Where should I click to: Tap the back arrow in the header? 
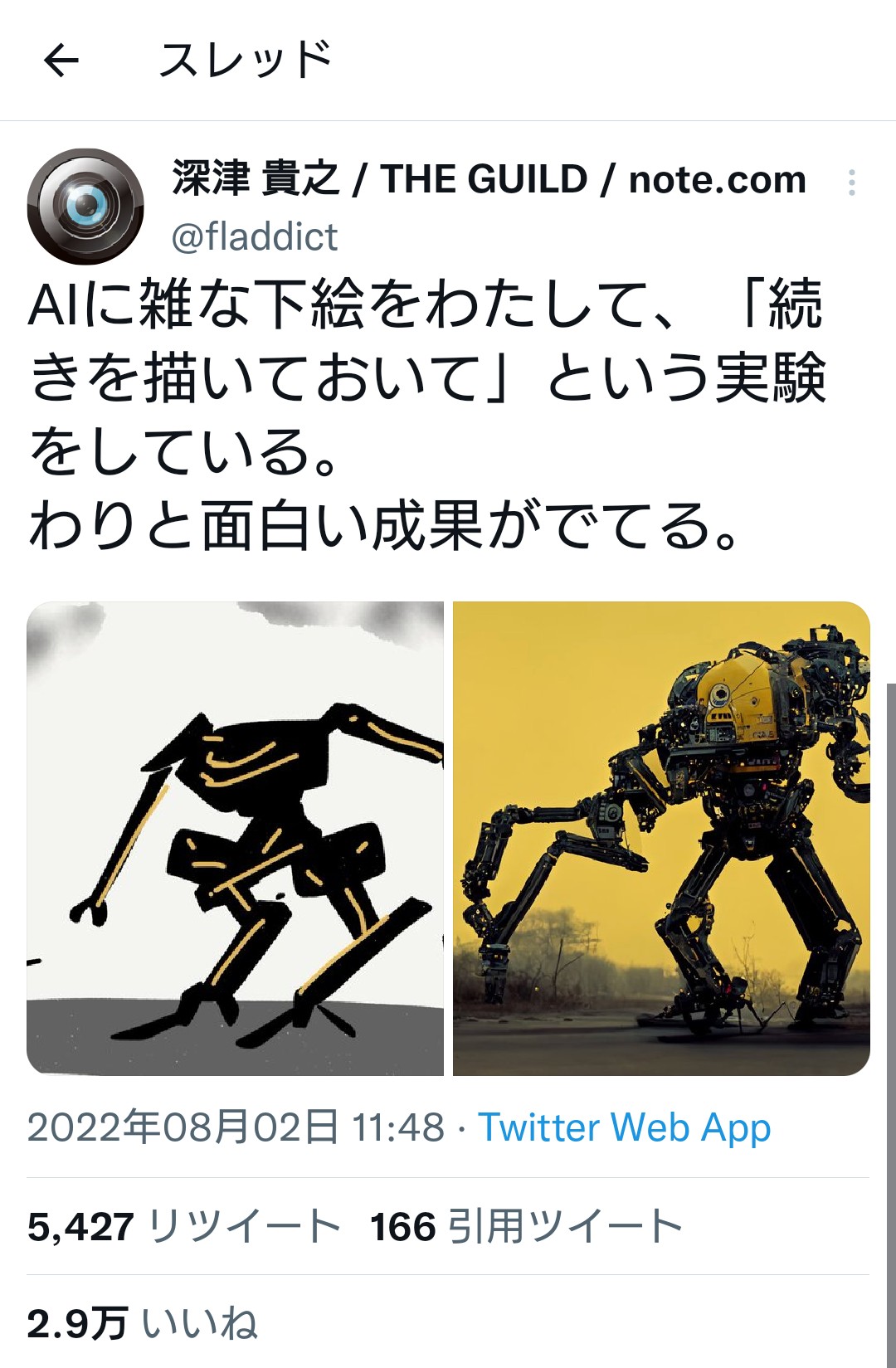pos(61,60)
